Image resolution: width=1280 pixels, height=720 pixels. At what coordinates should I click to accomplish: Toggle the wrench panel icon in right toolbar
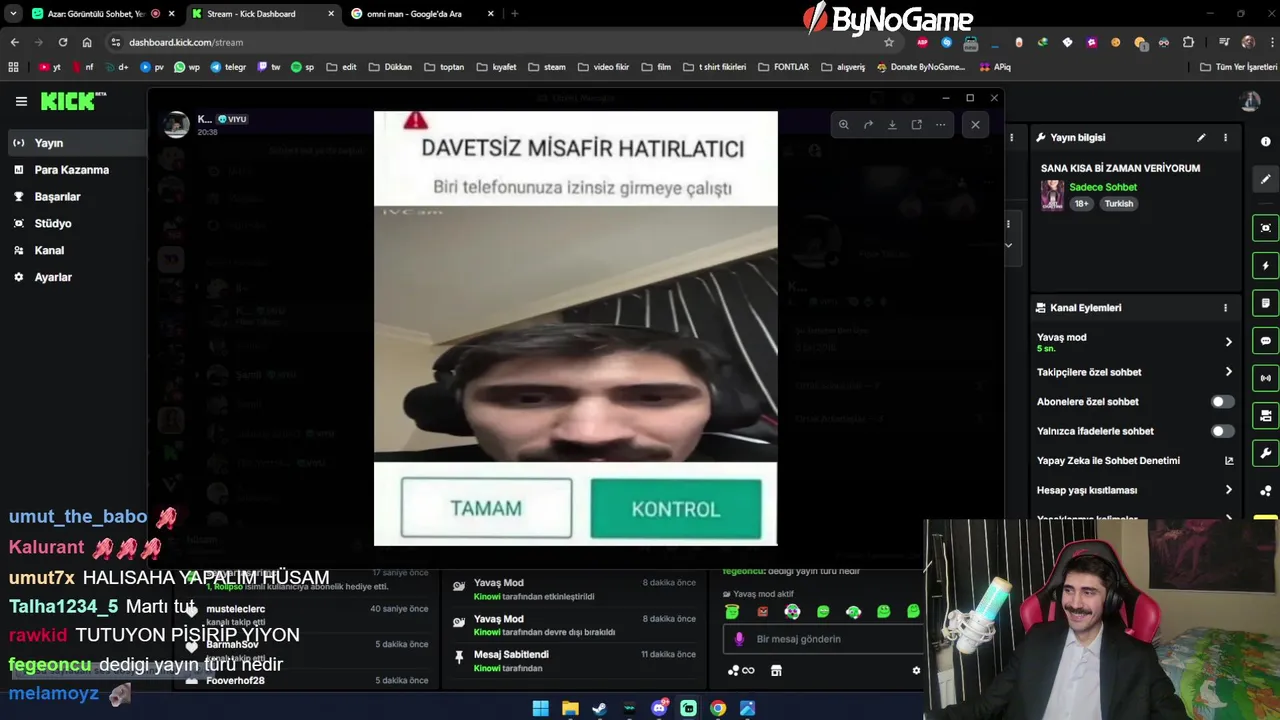click(1266, 453)
